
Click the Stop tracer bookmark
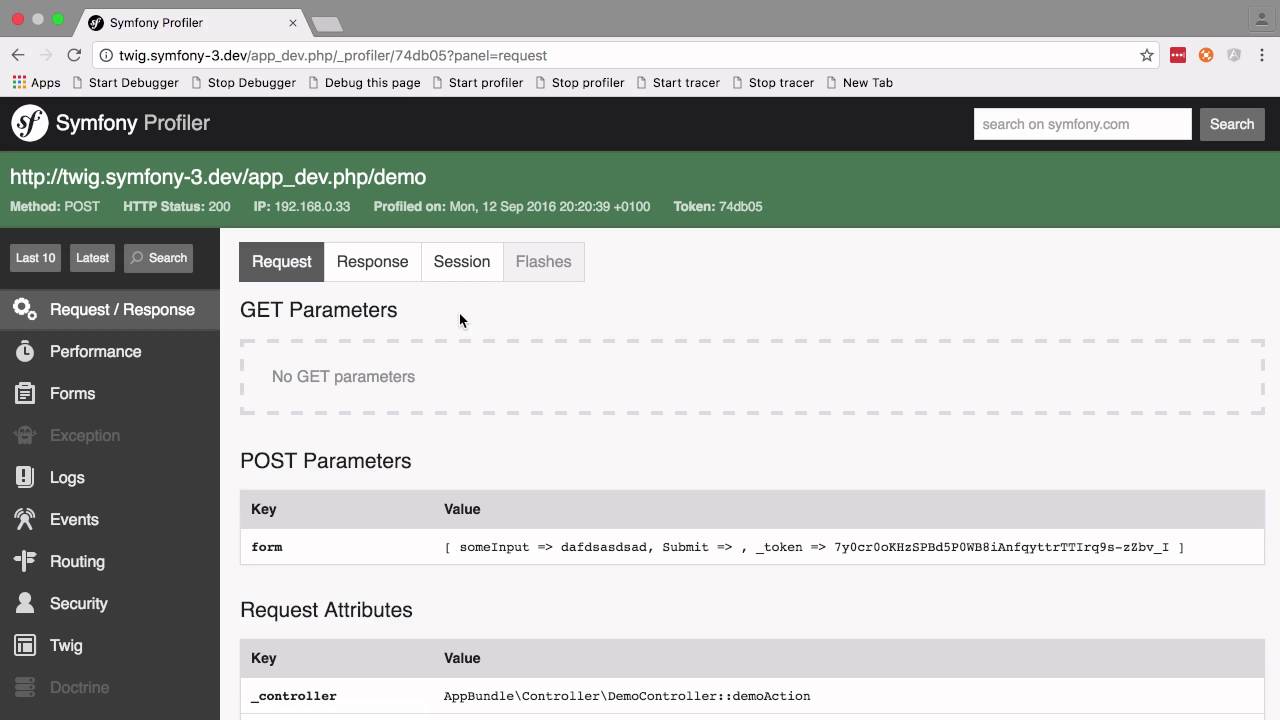click(772, 82)
